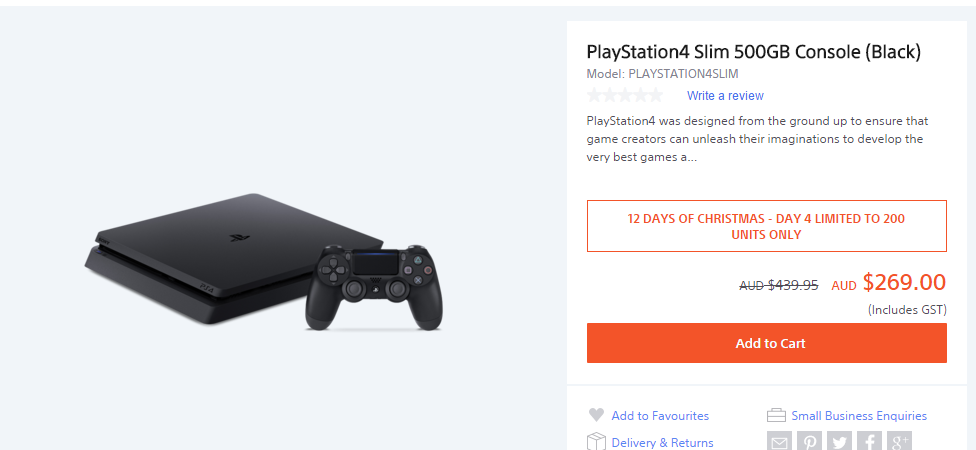The height and width of the screenshot is (450, 976).
Task: Click the briefcase Small Business icon
Action: [x=776, y=415]
